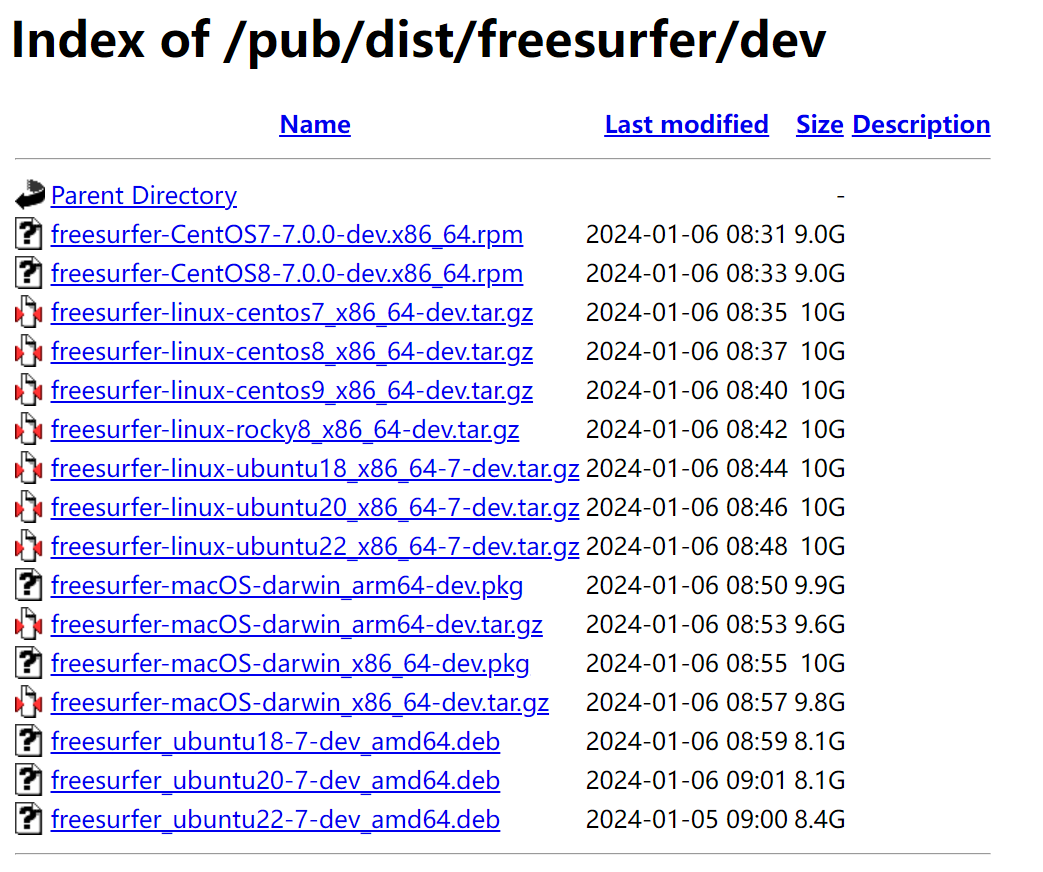Download freesurfer-CentOS7-7.0.0-dev.x86_64.rpm
The width and height of the screenshot is (1043, 872).
pyautogui.click(x=287, y=235)
